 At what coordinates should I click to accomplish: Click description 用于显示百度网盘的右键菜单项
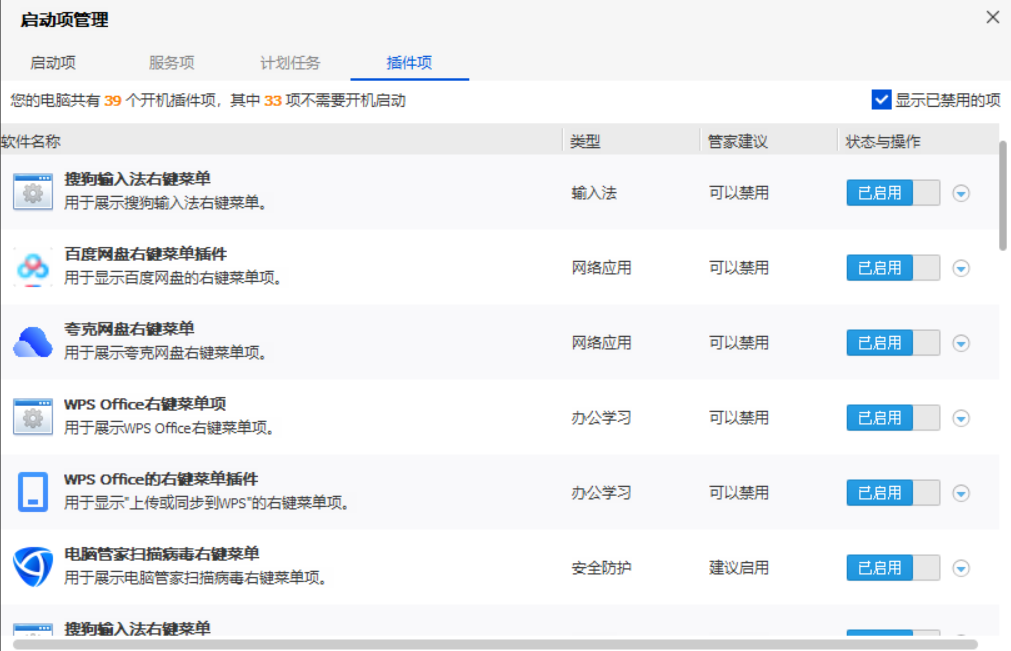(x=173, y=278)
